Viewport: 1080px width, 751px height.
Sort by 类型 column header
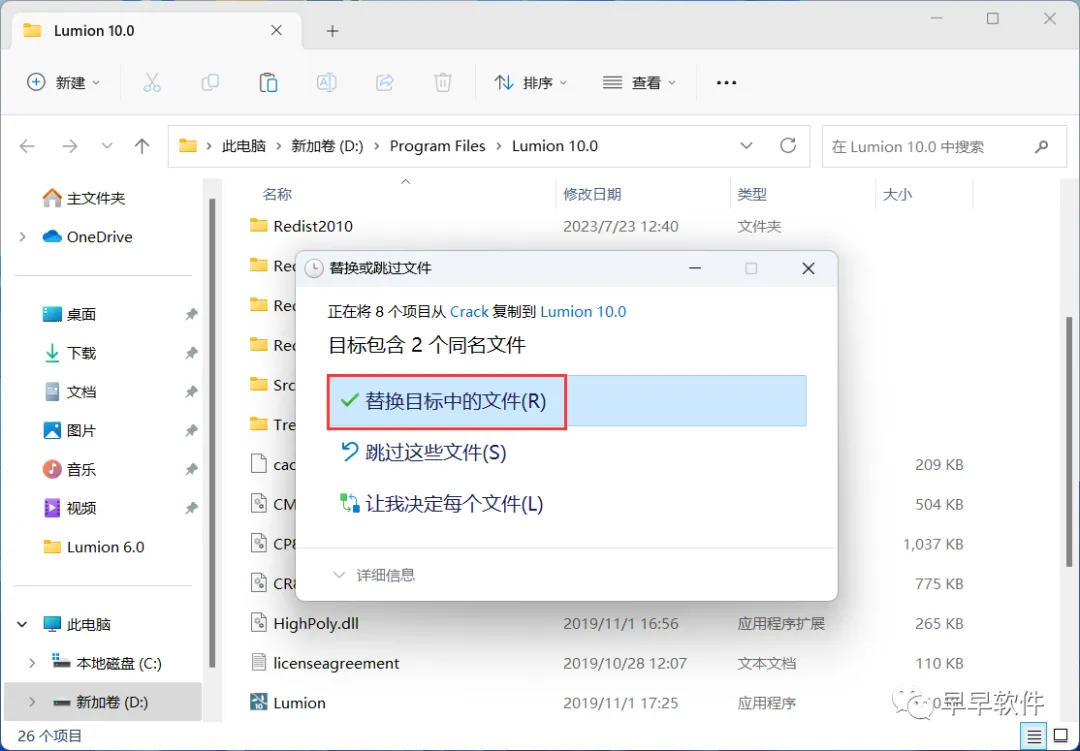coord(752,194)
